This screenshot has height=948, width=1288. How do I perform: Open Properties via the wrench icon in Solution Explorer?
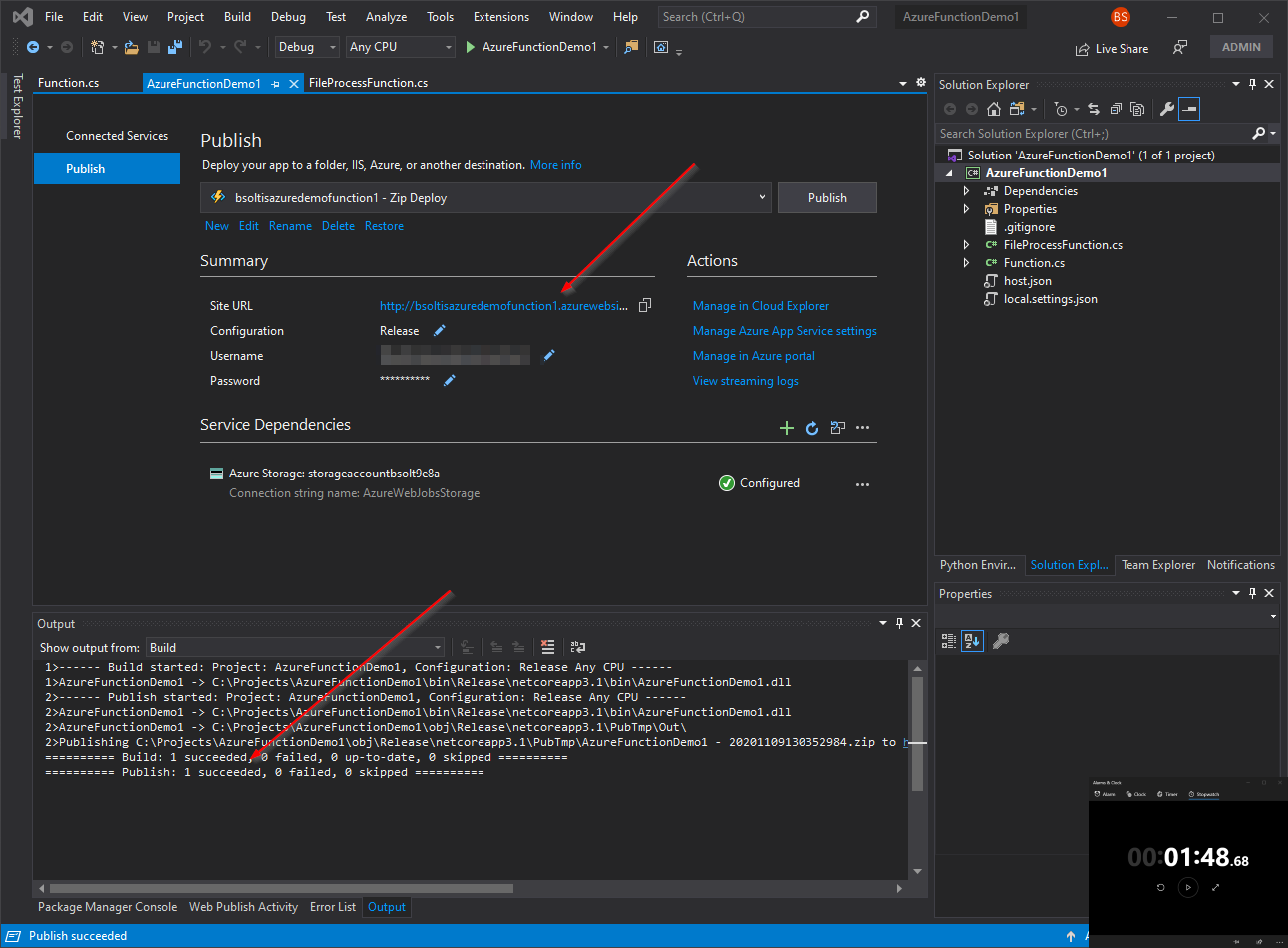(x=1166, y=109)
